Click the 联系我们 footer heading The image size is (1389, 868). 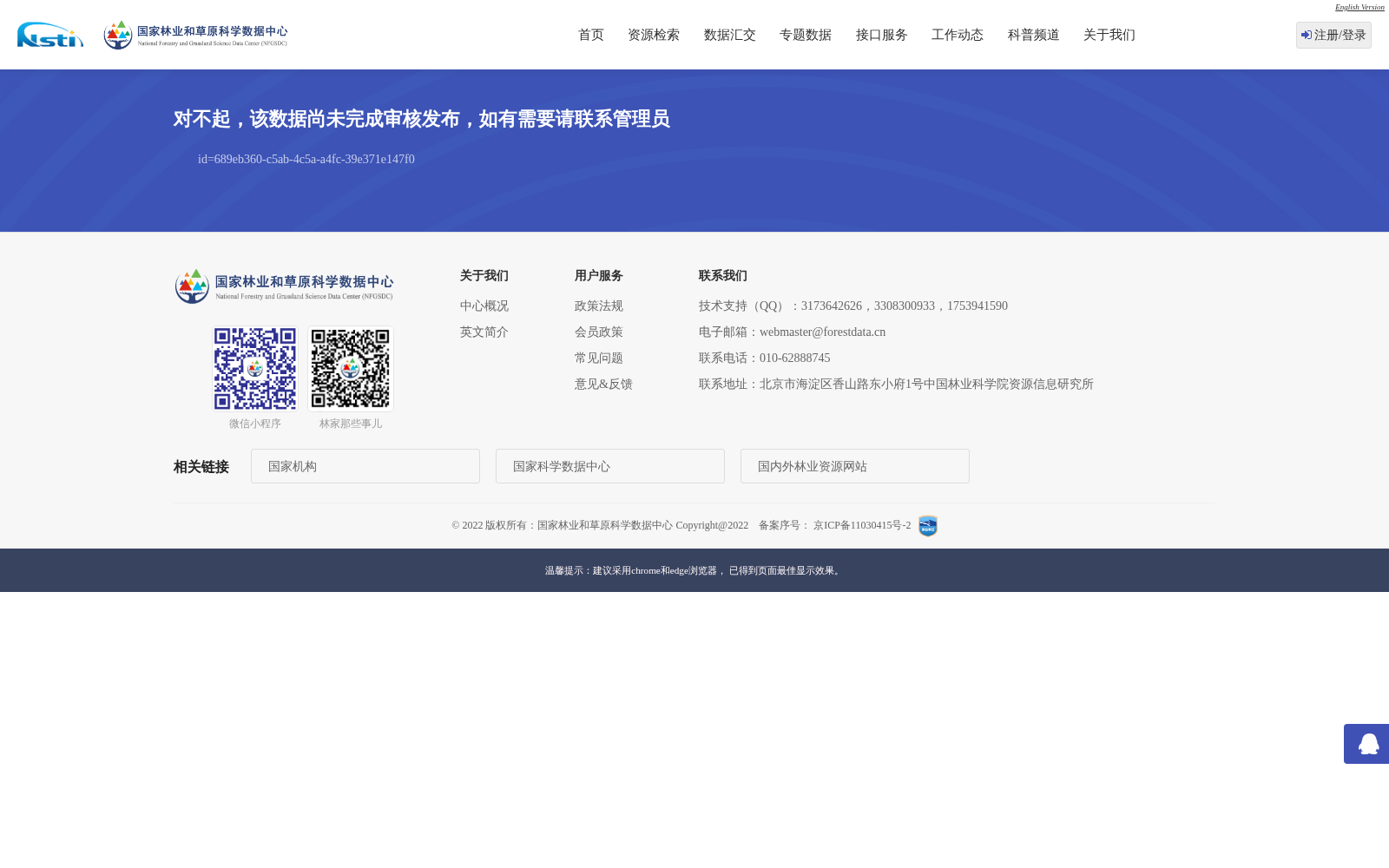(x=723, y=276)
